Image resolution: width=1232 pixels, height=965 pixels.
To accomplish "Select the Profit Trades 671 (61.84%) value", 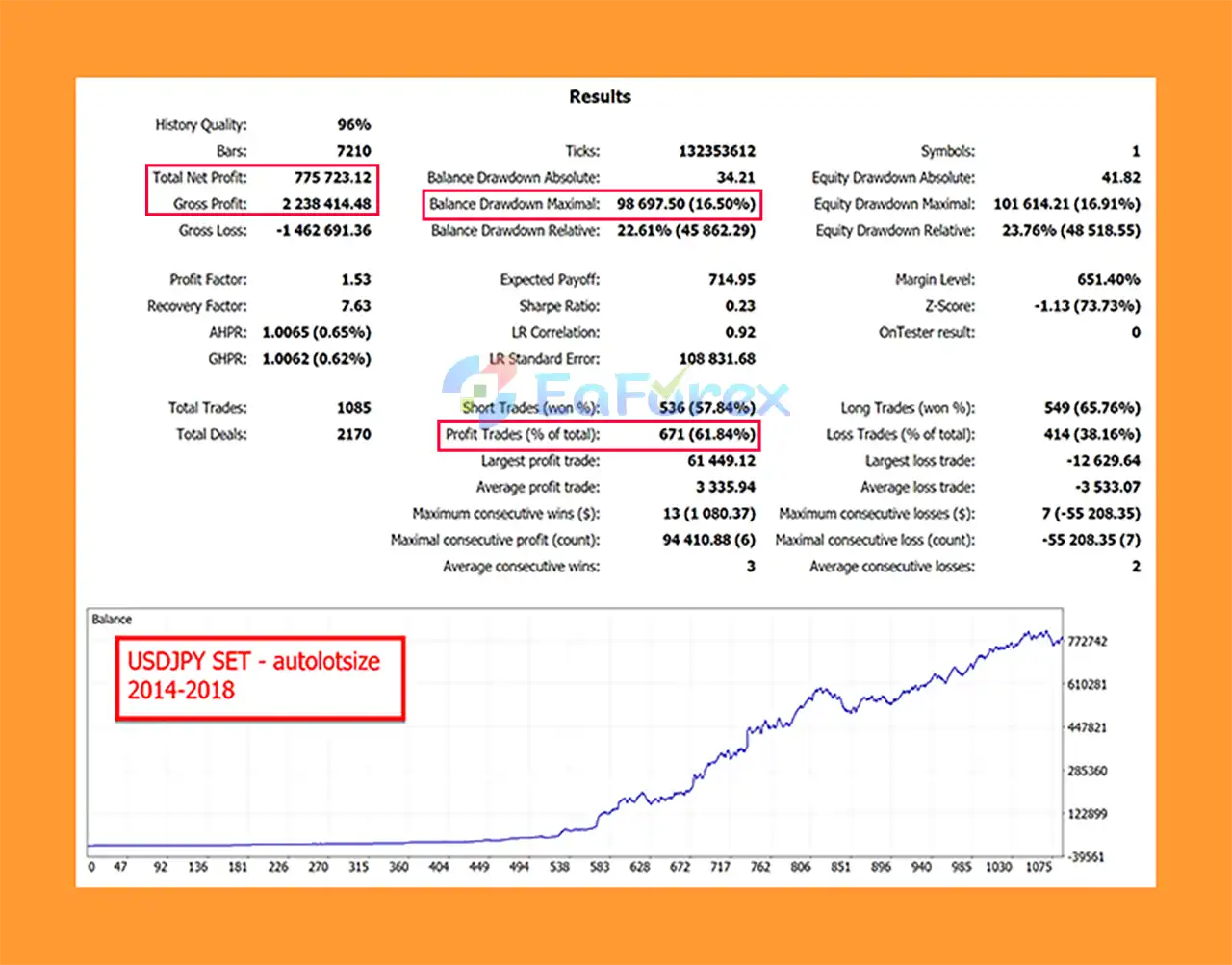I will click(706, 435).
